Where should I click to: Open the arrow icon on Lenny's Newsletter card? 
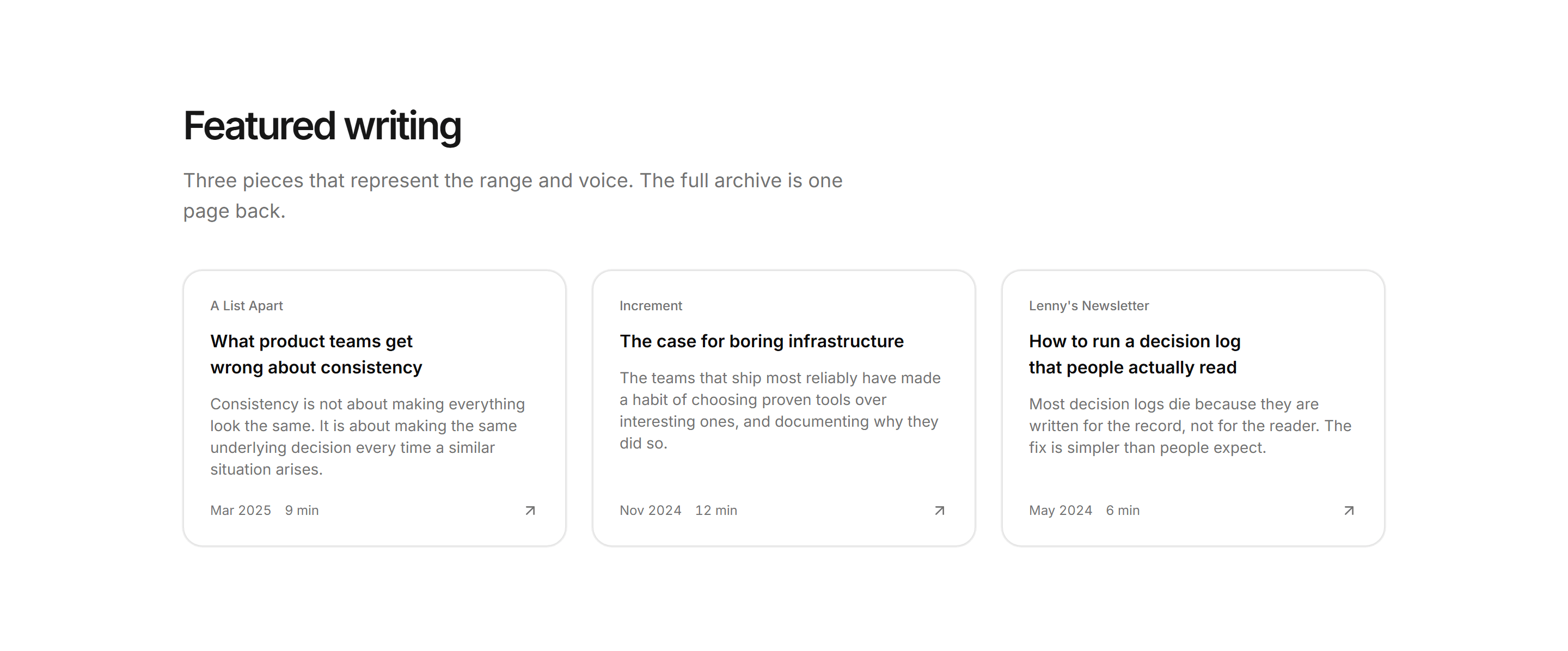tap(1349, 511)
